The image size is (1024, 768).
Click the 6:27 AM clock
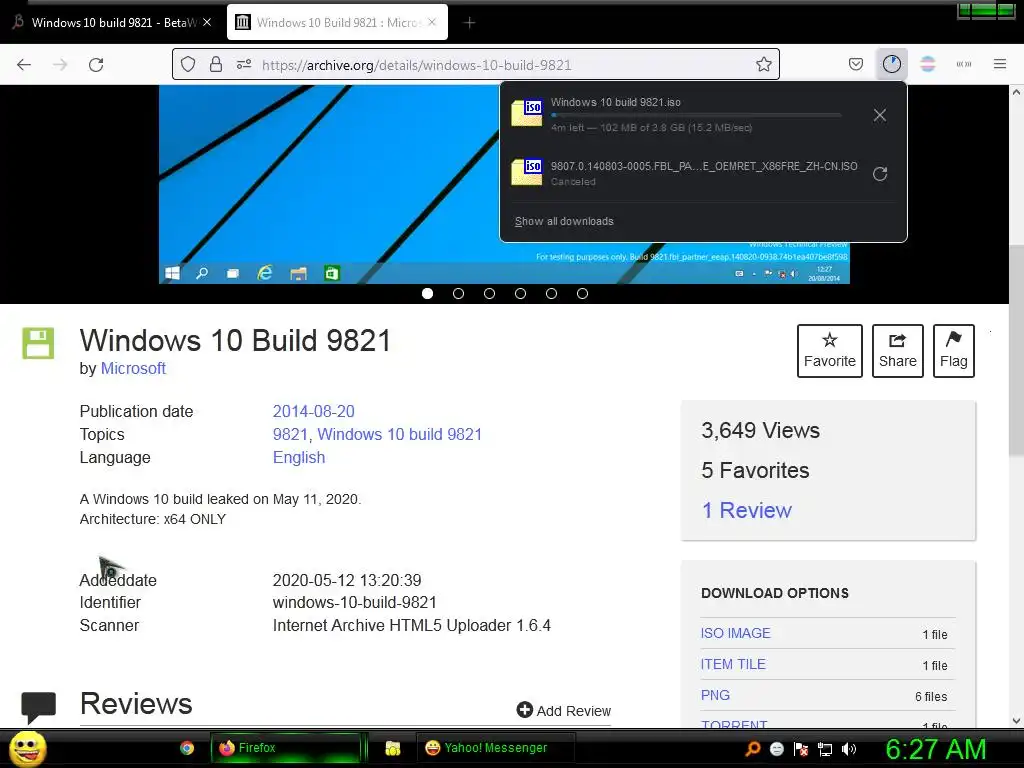click(x=935, y=749)
